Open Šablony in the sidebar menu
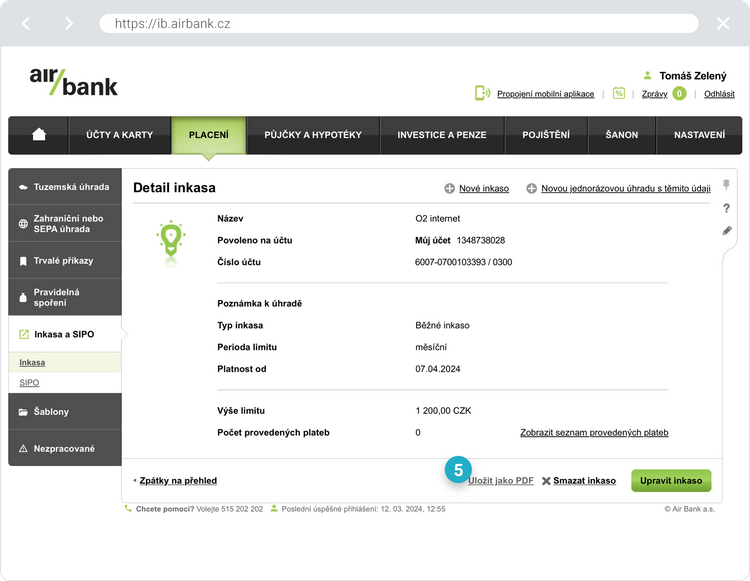 (51, 412)
